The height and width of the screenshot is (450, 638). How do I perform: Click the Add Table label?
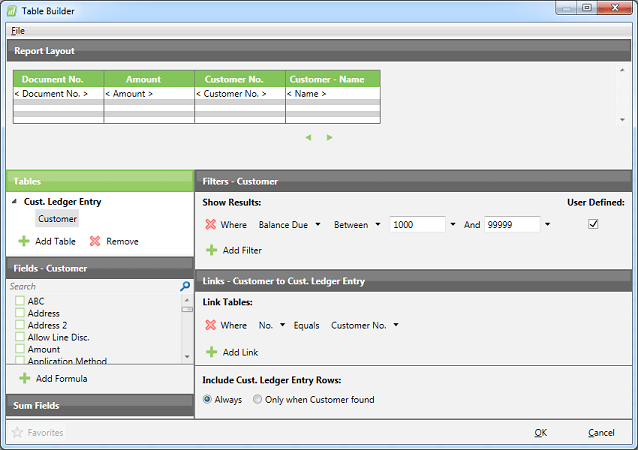(x=55, y=241)
